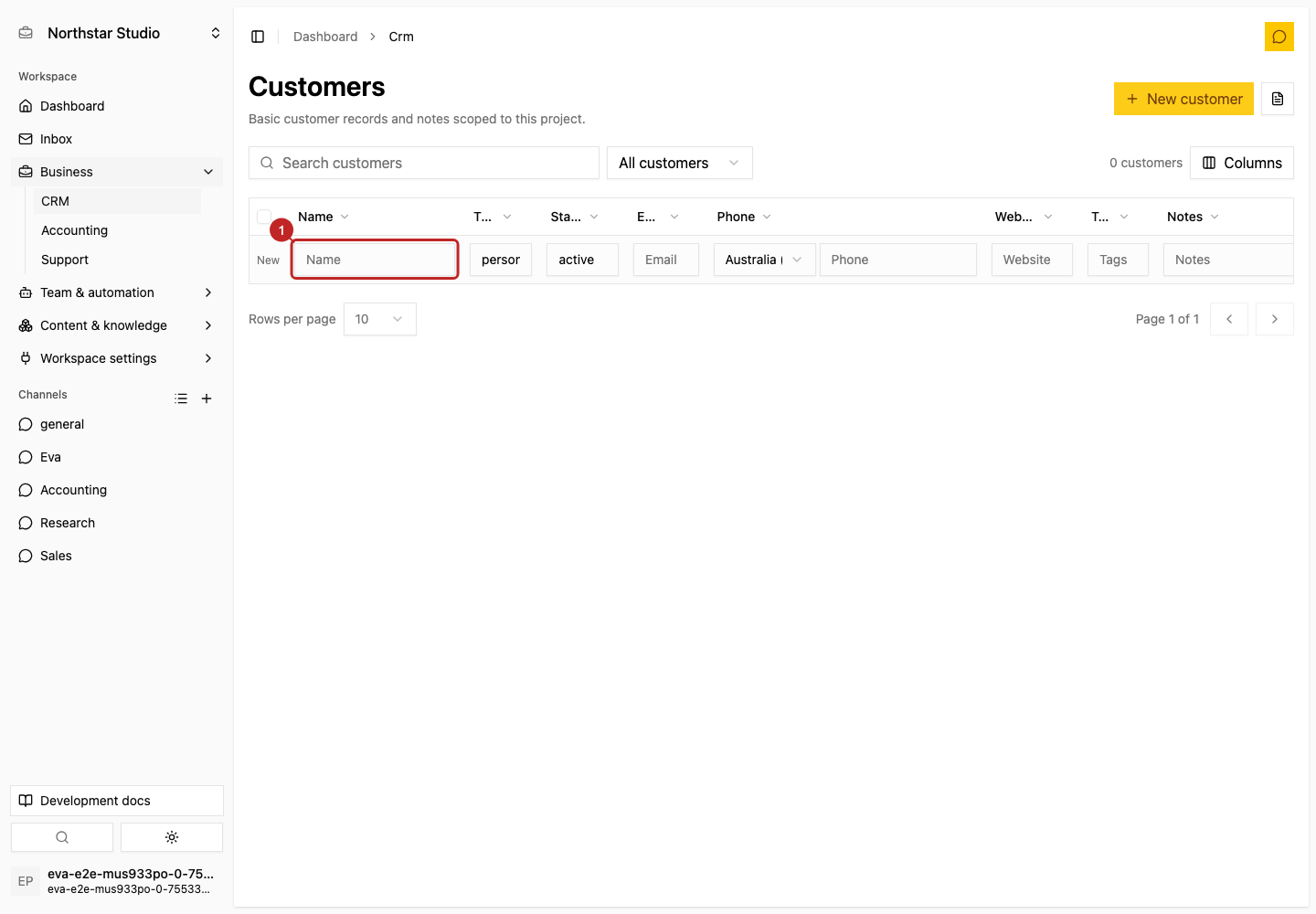Select Support under Business
Screen dimensions: 1316x914
point(117,260)
